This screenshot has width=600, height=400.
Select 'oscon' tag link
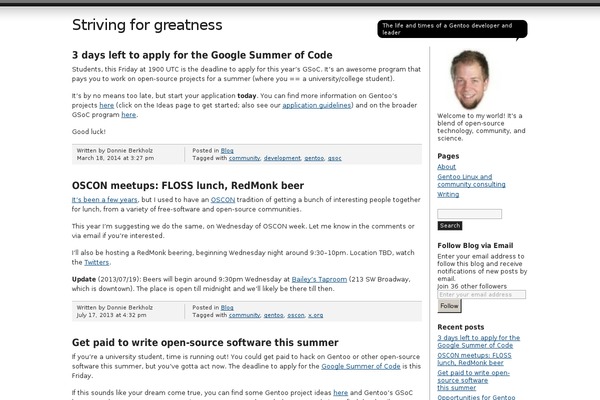coord(296,315)
